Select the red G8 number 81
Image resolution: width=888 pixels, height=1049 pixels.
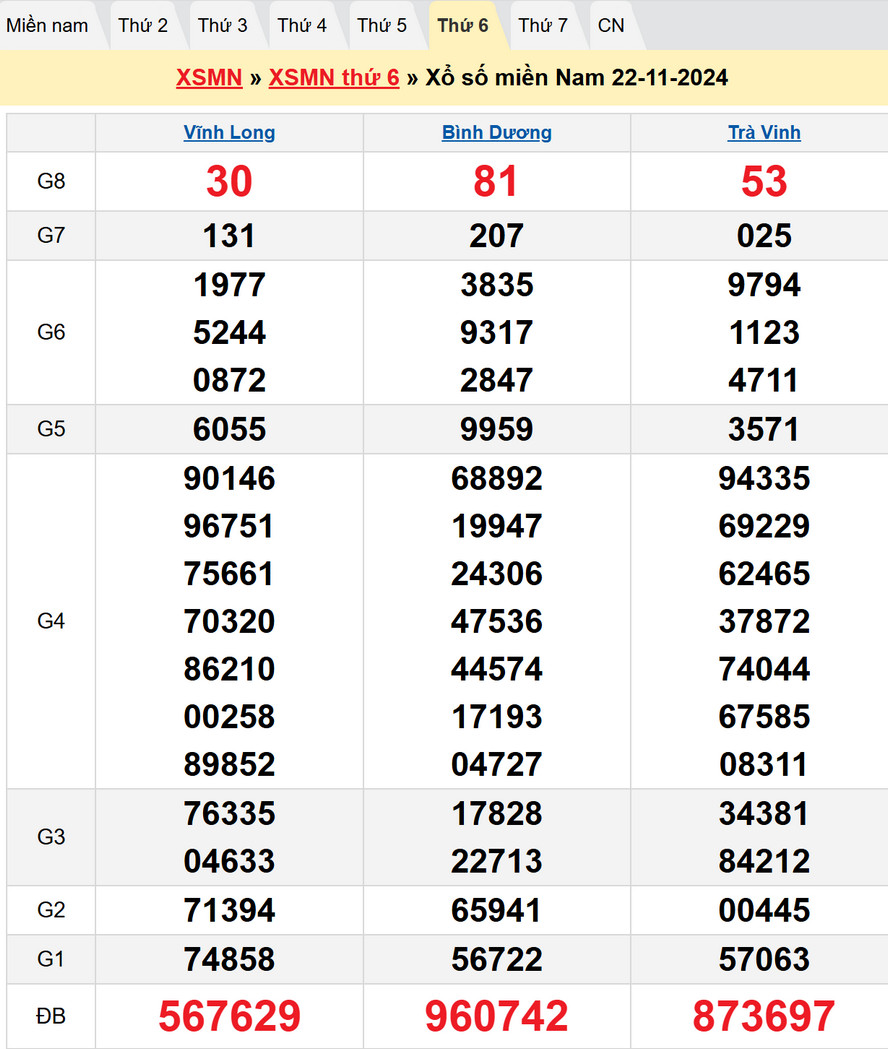496,182
